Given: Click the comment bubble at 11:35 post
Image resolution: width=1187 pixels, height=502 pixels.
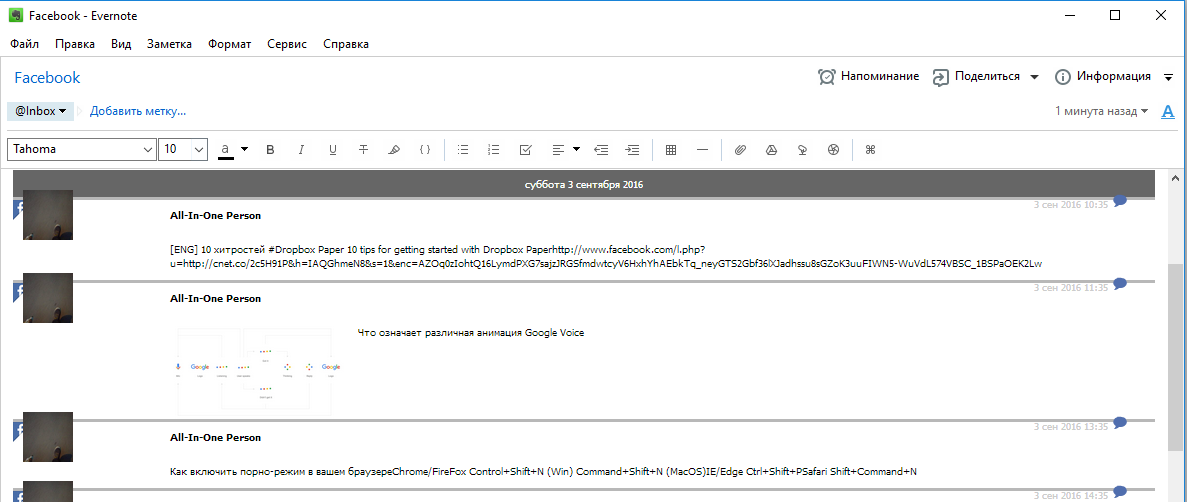Looking at the screenshot, I should pyautogui.click(x=1120, y=283).
